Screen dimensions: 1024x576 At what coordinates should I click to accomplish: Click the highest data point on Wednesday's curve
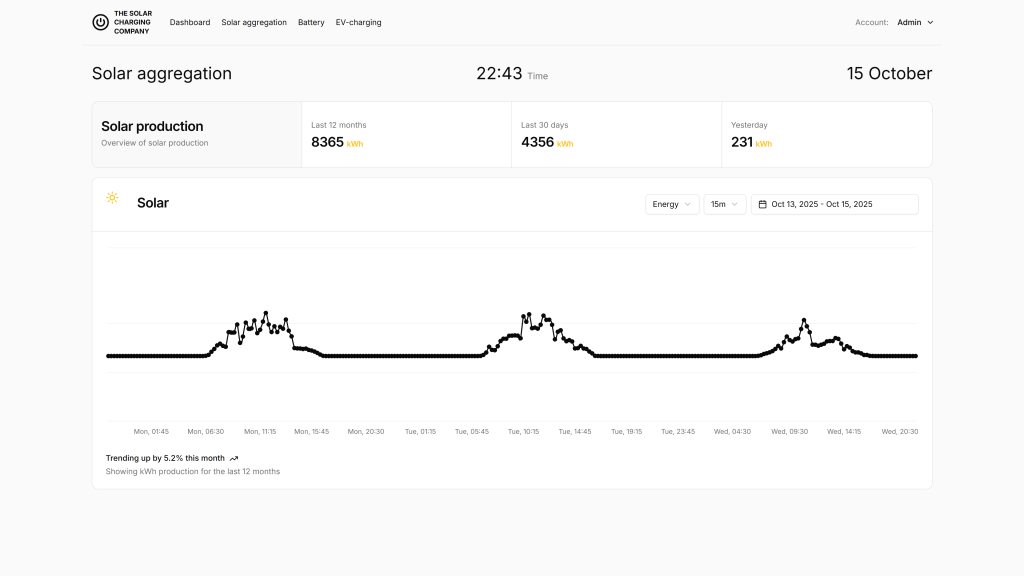804,320
